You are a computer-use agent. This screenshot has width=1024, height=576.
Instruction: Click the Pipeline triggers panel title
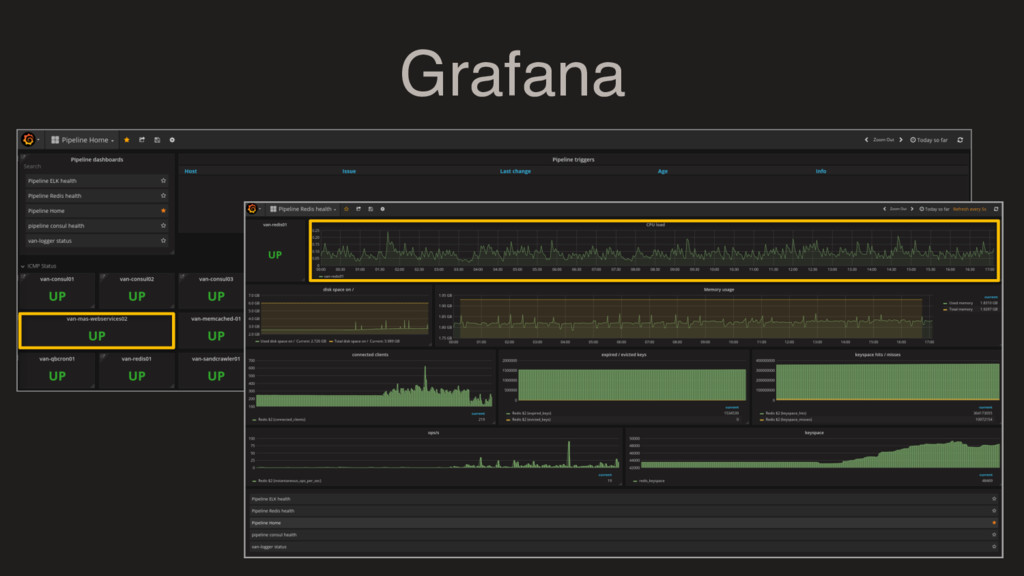point(573,159)
